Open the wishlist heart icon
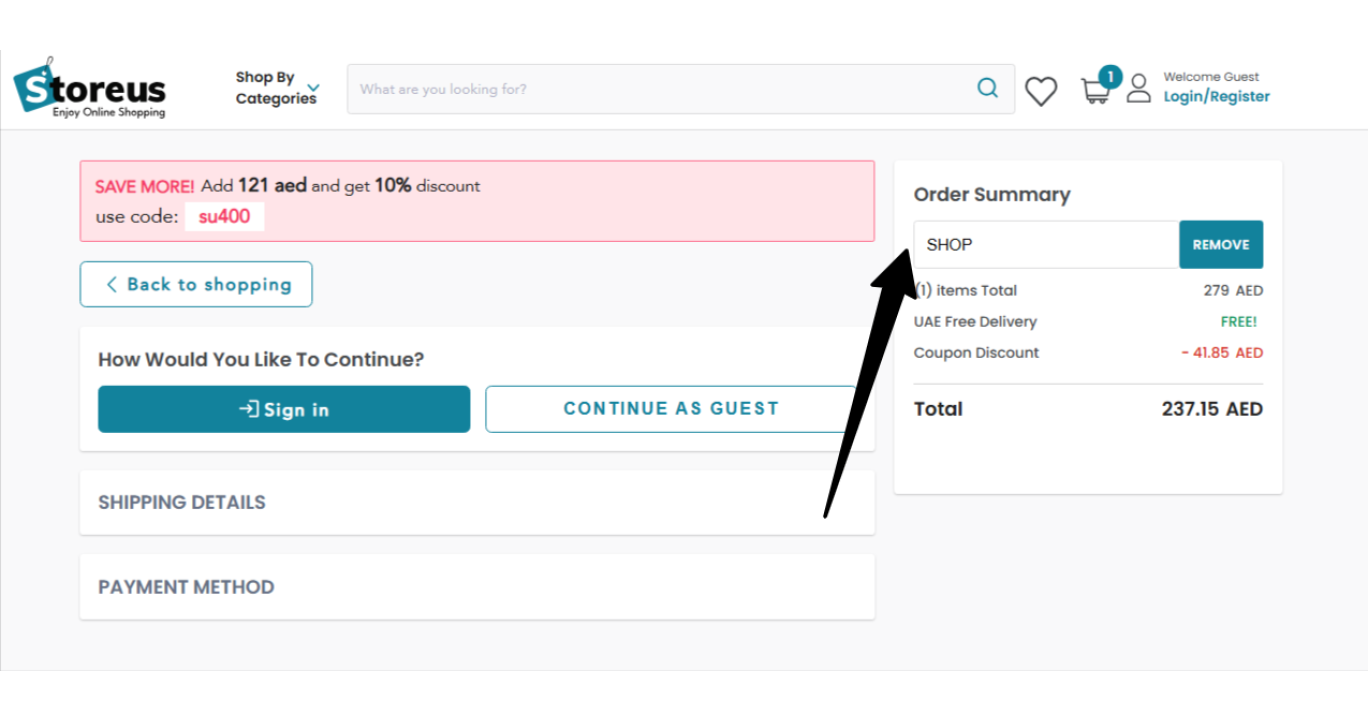The image size is (1368, 720). coord(1041,91)
